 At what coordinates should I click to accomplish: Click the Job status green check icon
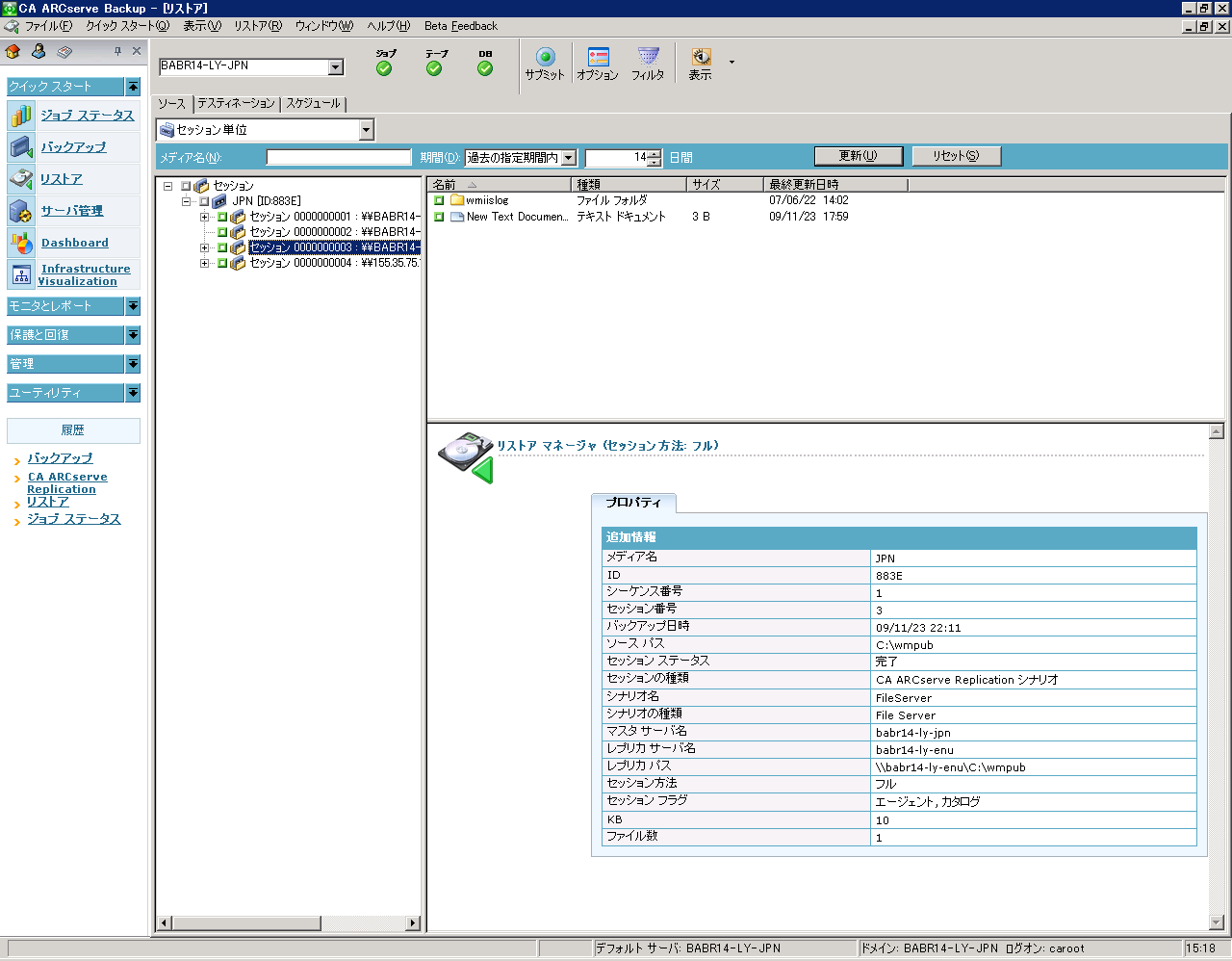[x=384, y=68]
